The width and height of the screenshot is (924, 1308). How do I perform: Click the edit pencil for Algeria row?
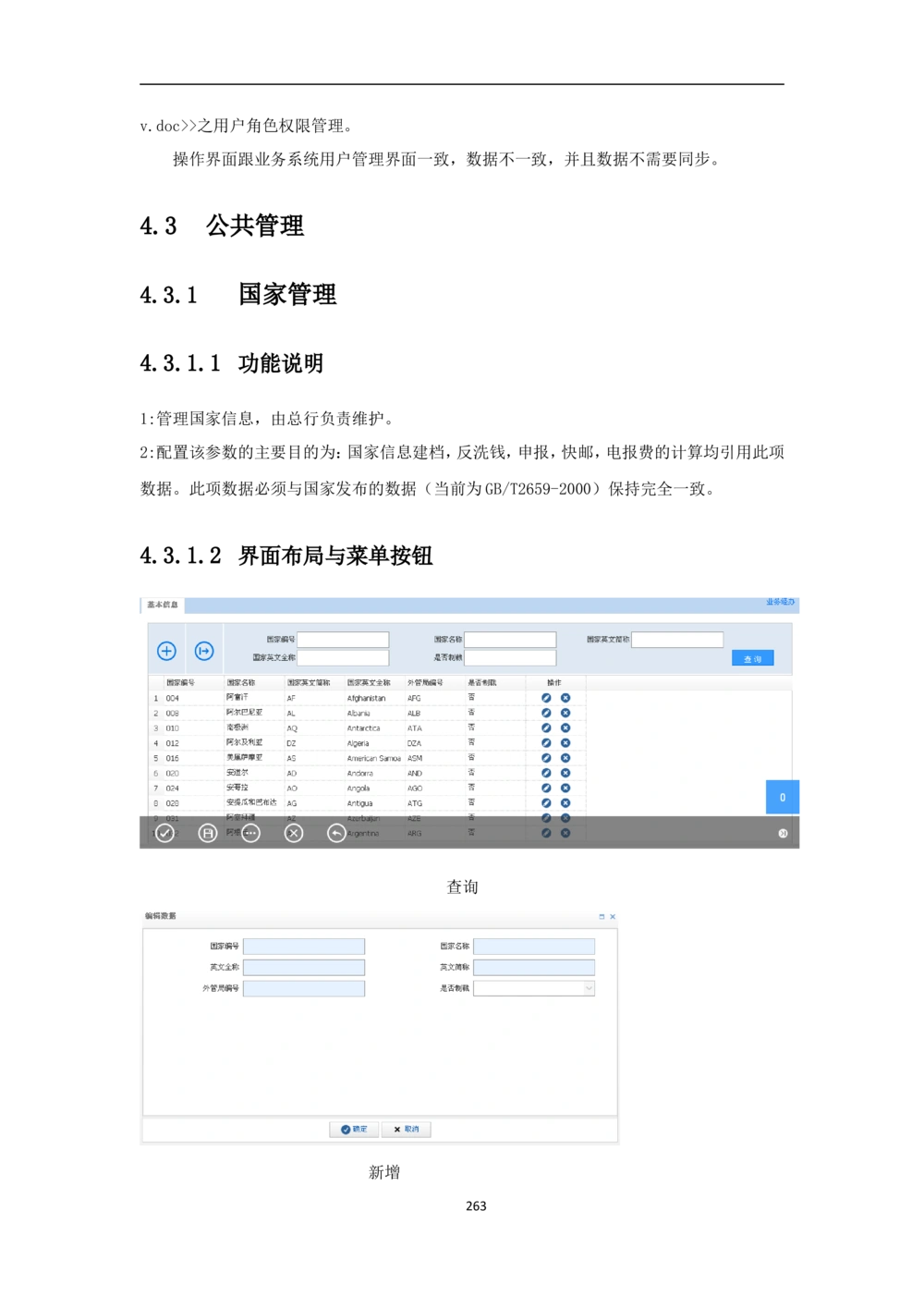click(546, 743)
